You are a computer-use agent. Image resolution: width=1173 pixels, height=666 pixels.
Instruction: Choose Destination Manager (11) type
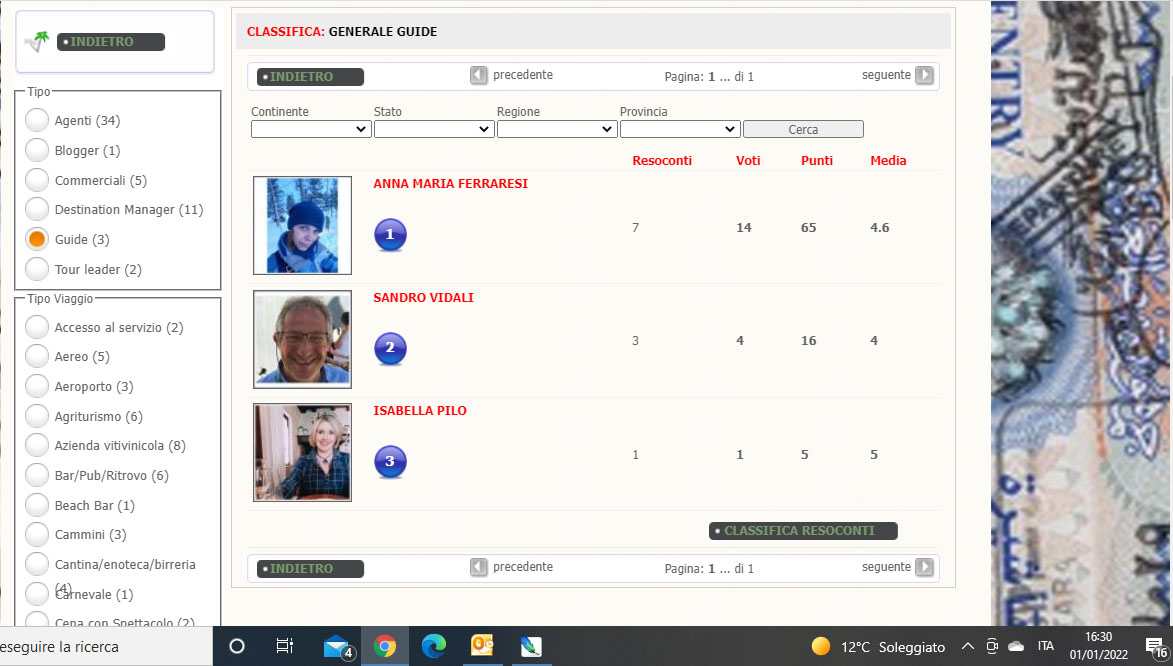pos(37,210)
